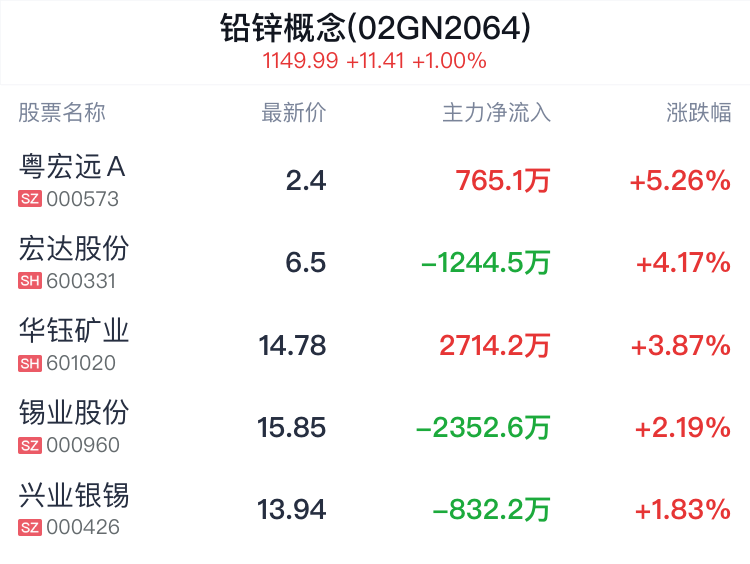This screenshot has width=750, height=564.
Task: Sort by 涨跌幅 column header
Action: pyautogui.click(x=698, y=113)
